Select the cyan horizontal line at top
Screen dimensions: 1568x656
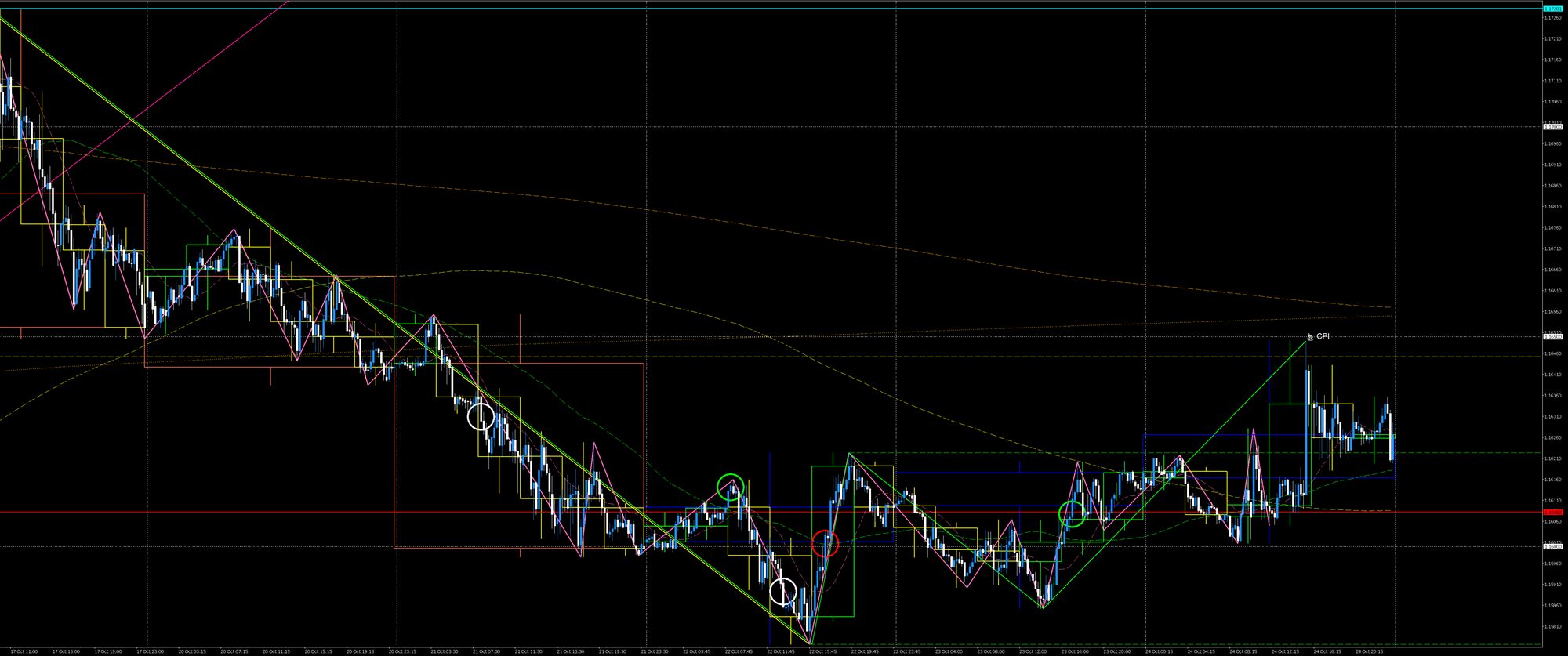click(x=784, y=9)
